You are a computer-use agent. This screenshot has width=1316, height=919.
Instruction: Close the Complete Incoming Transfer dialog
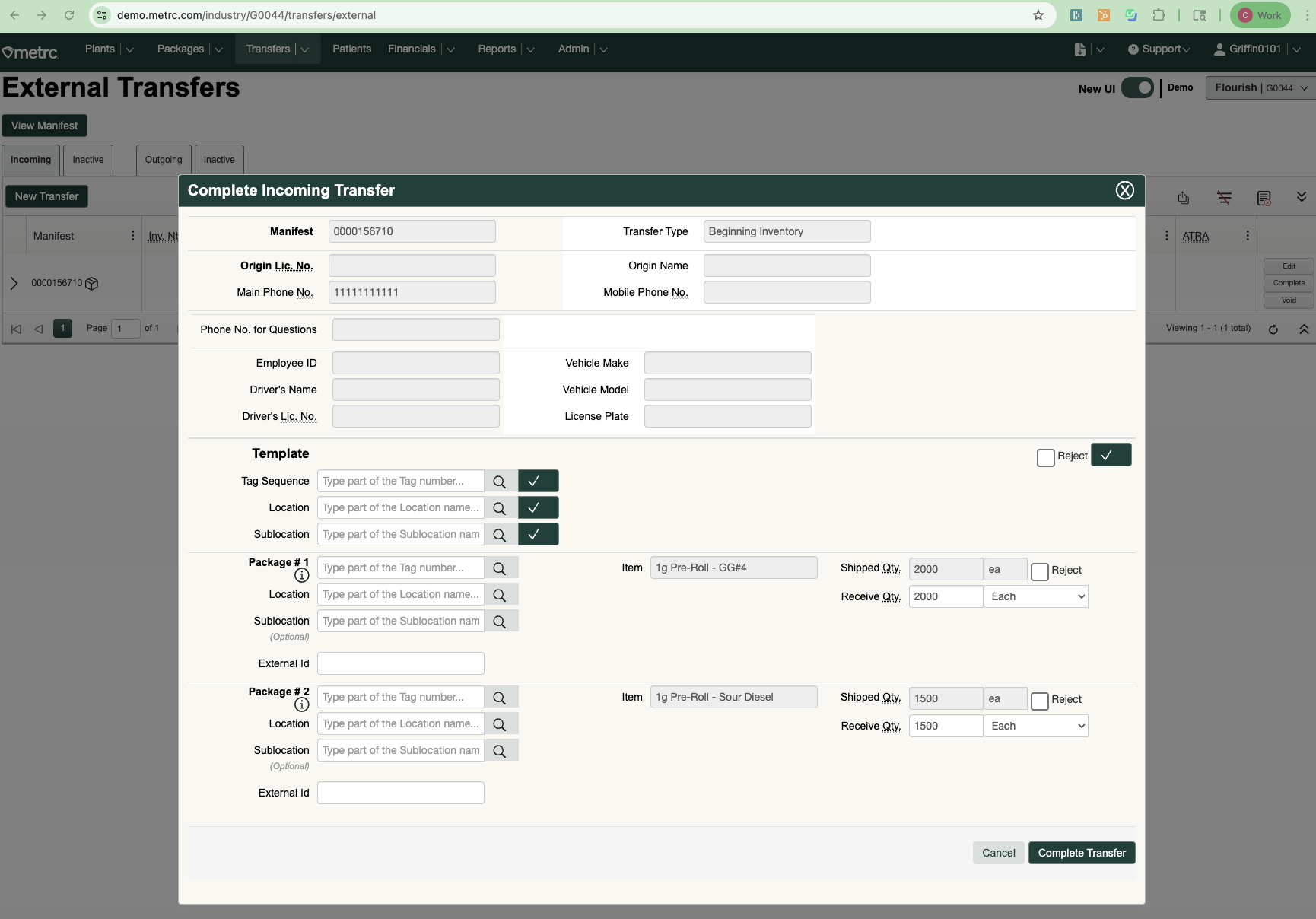tap(1124, 191)
